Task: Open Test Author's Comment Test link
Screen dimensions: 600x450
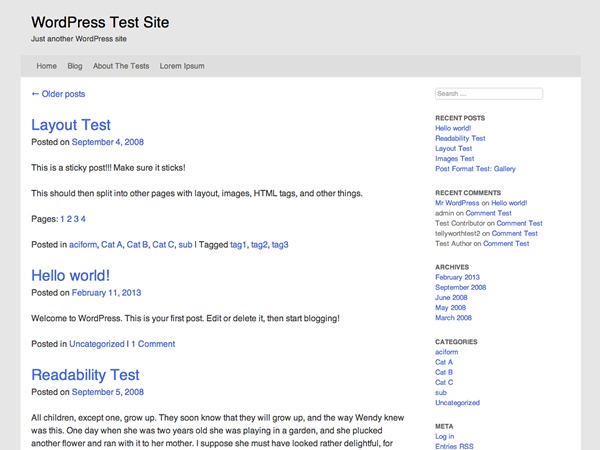Action: (506, 243)
